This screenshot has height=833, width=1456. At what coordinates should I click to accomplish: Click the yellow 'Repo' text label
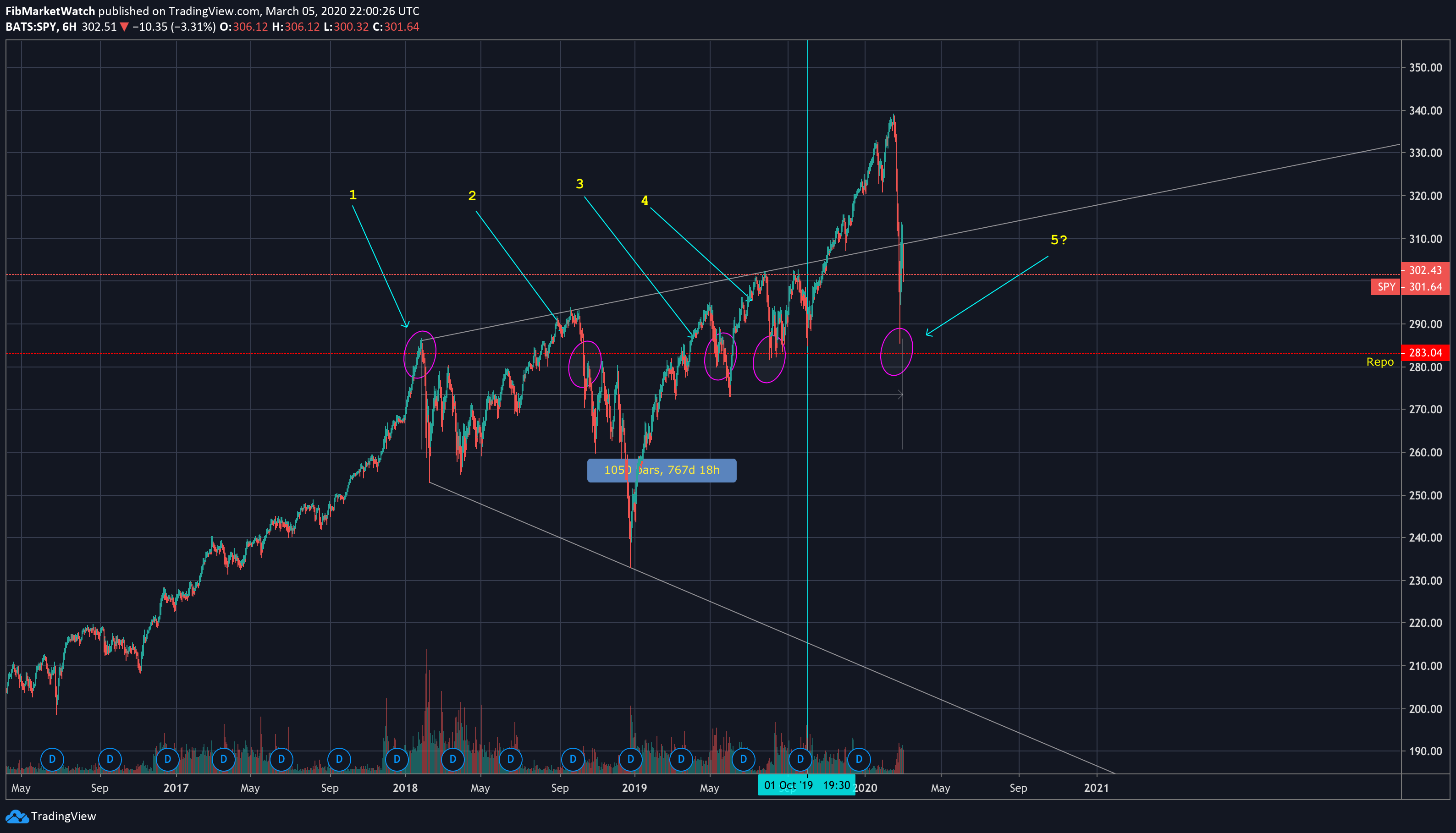[1380, 362]
